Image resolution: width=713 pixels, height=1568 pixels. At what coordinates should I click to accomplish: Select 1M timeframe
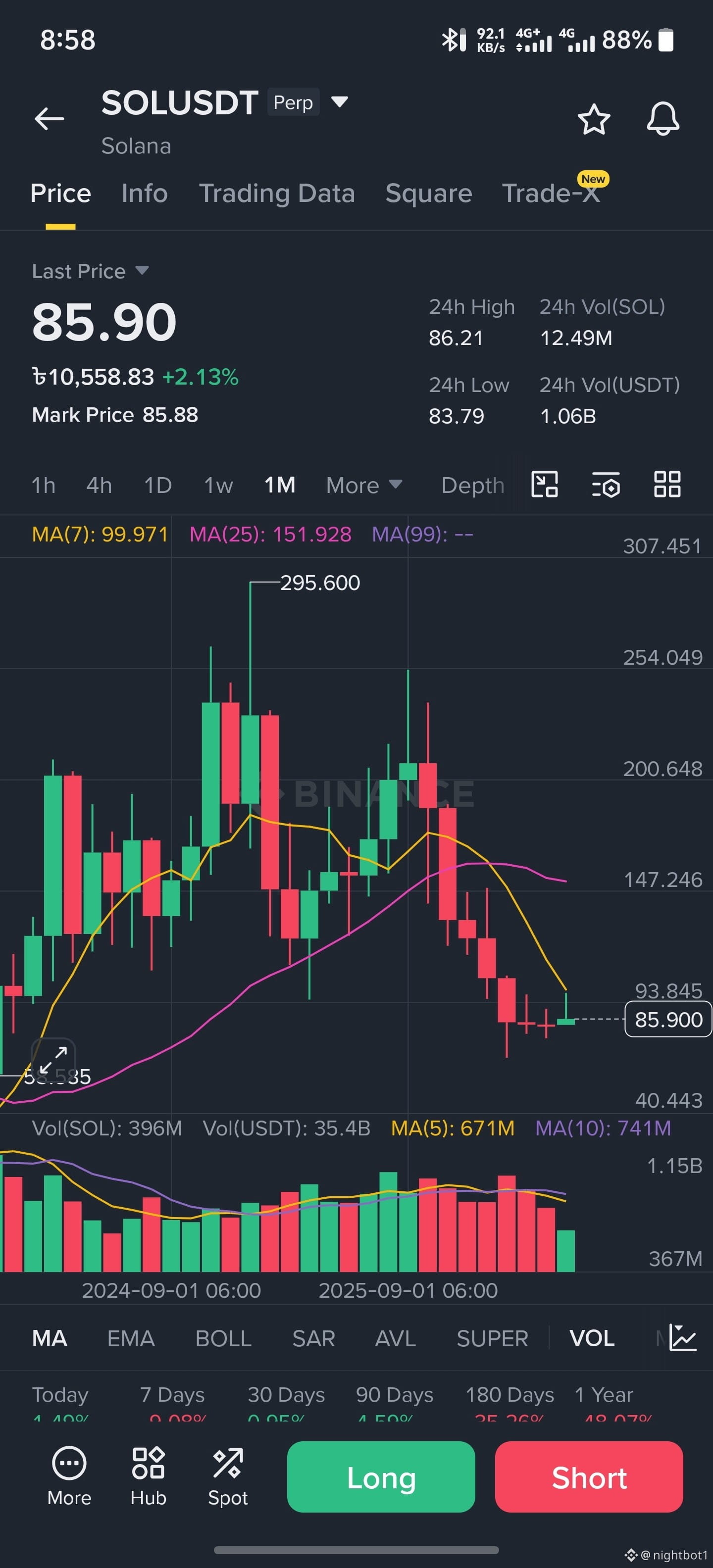pos(279,485)
